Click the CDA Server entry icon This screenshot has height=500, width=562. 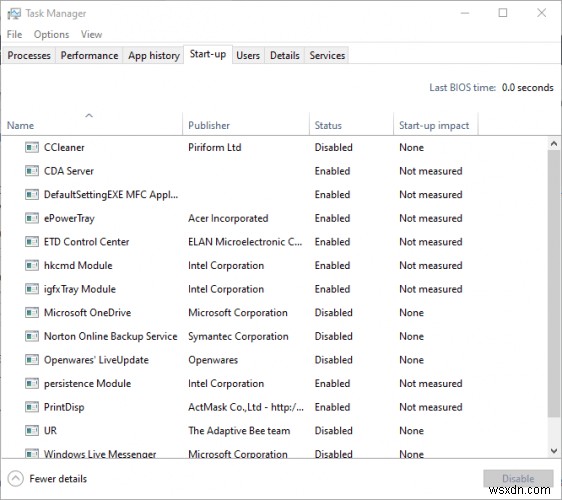(32, 171)
